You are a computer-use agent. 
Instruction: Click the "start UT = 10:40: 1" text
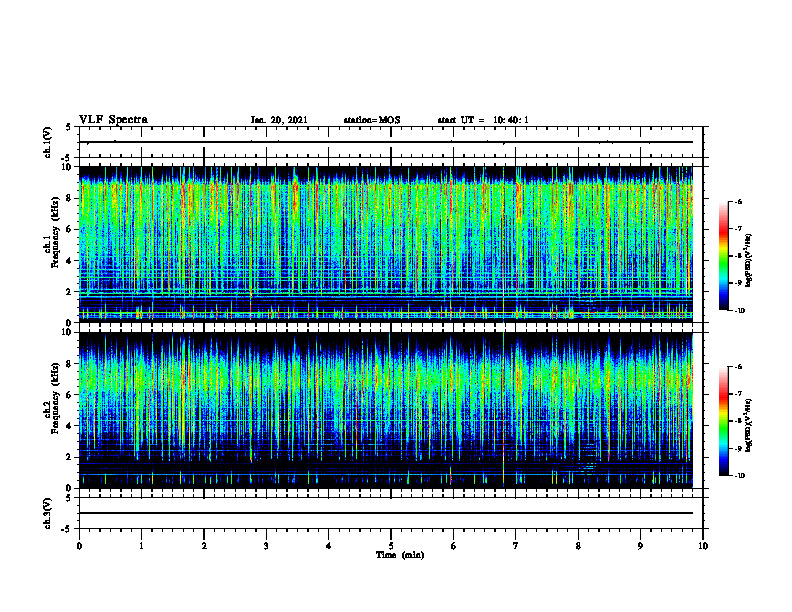[483, 120]
